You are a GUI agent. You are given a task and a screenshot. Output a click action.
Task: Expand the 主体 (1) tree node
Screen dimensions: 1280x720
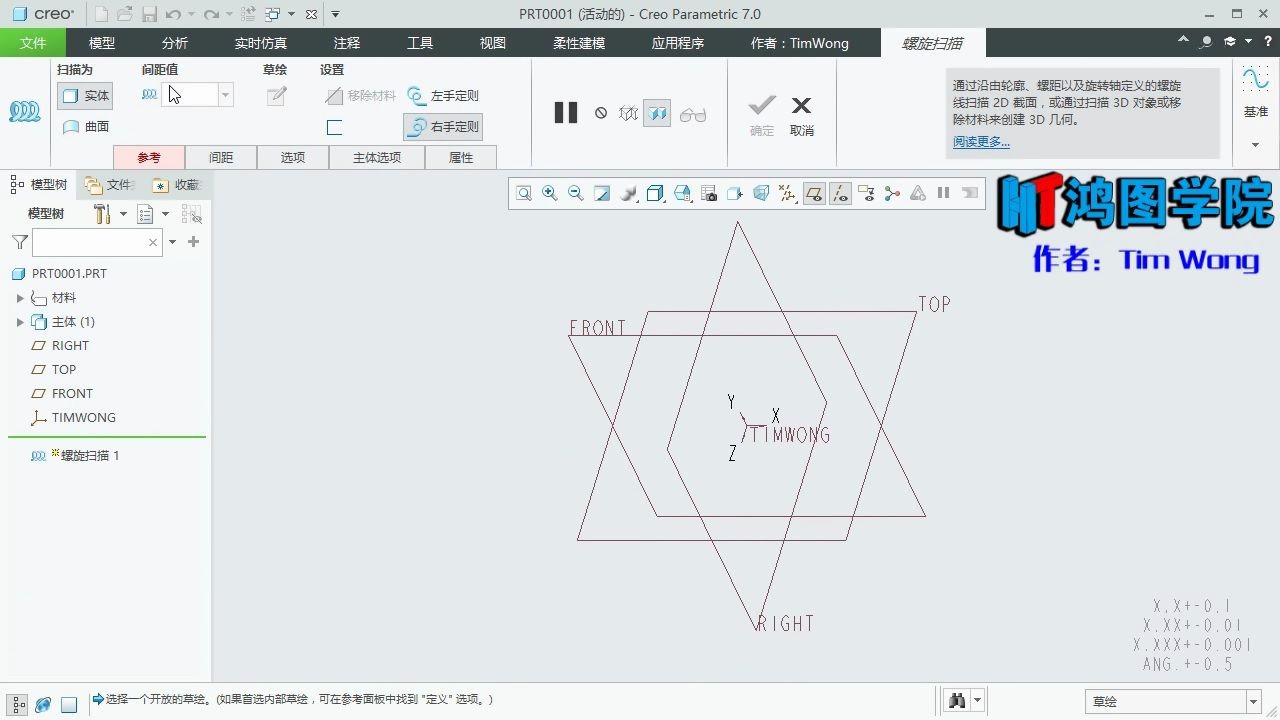[20, 322]
